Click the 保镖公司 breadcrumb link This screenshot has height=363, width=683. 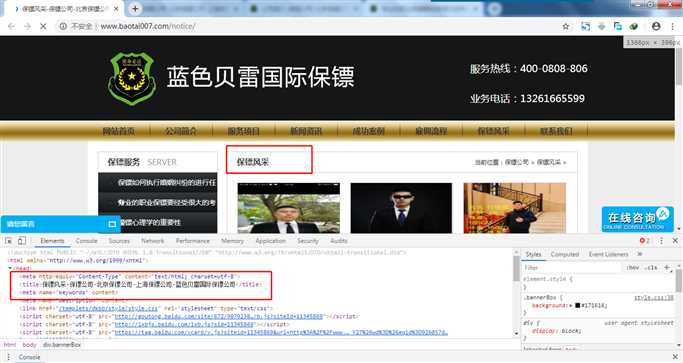pyautogui.click(x=517, y=162)
